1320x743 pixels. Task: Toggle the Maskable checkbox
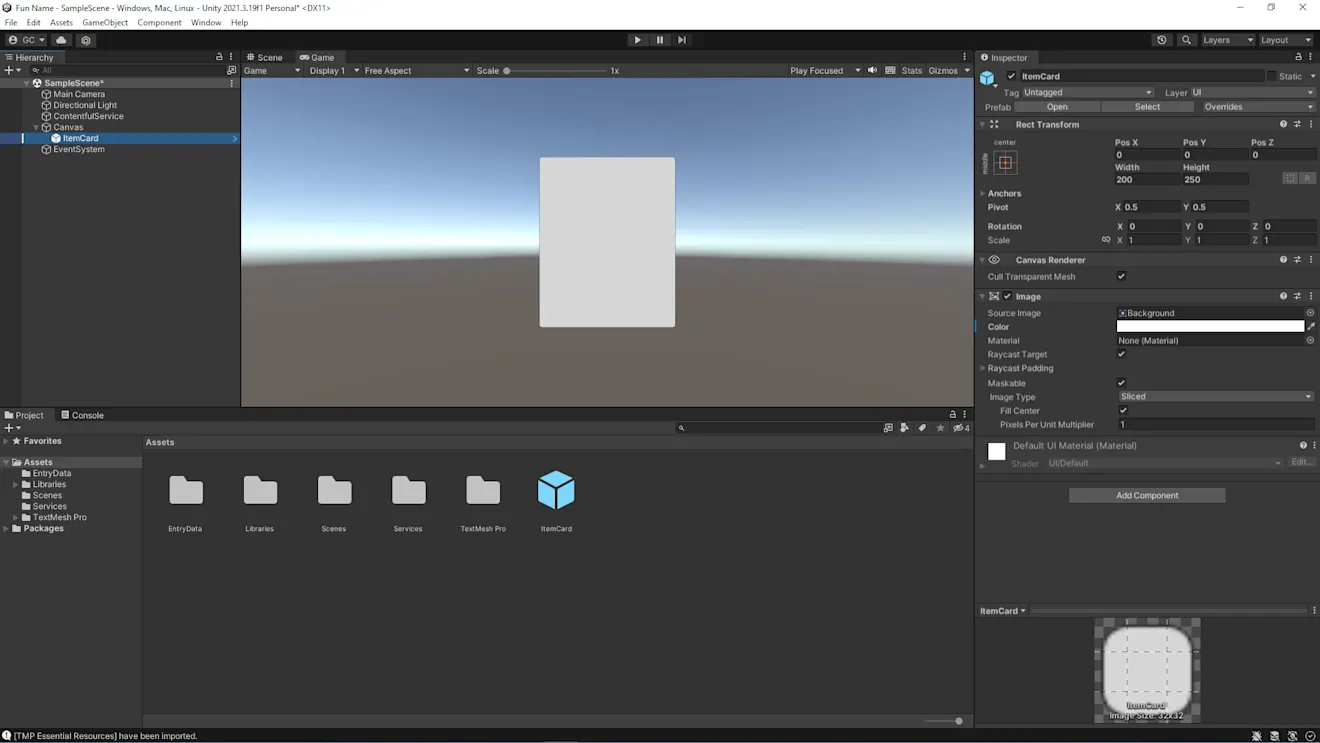coord(1121,383)
